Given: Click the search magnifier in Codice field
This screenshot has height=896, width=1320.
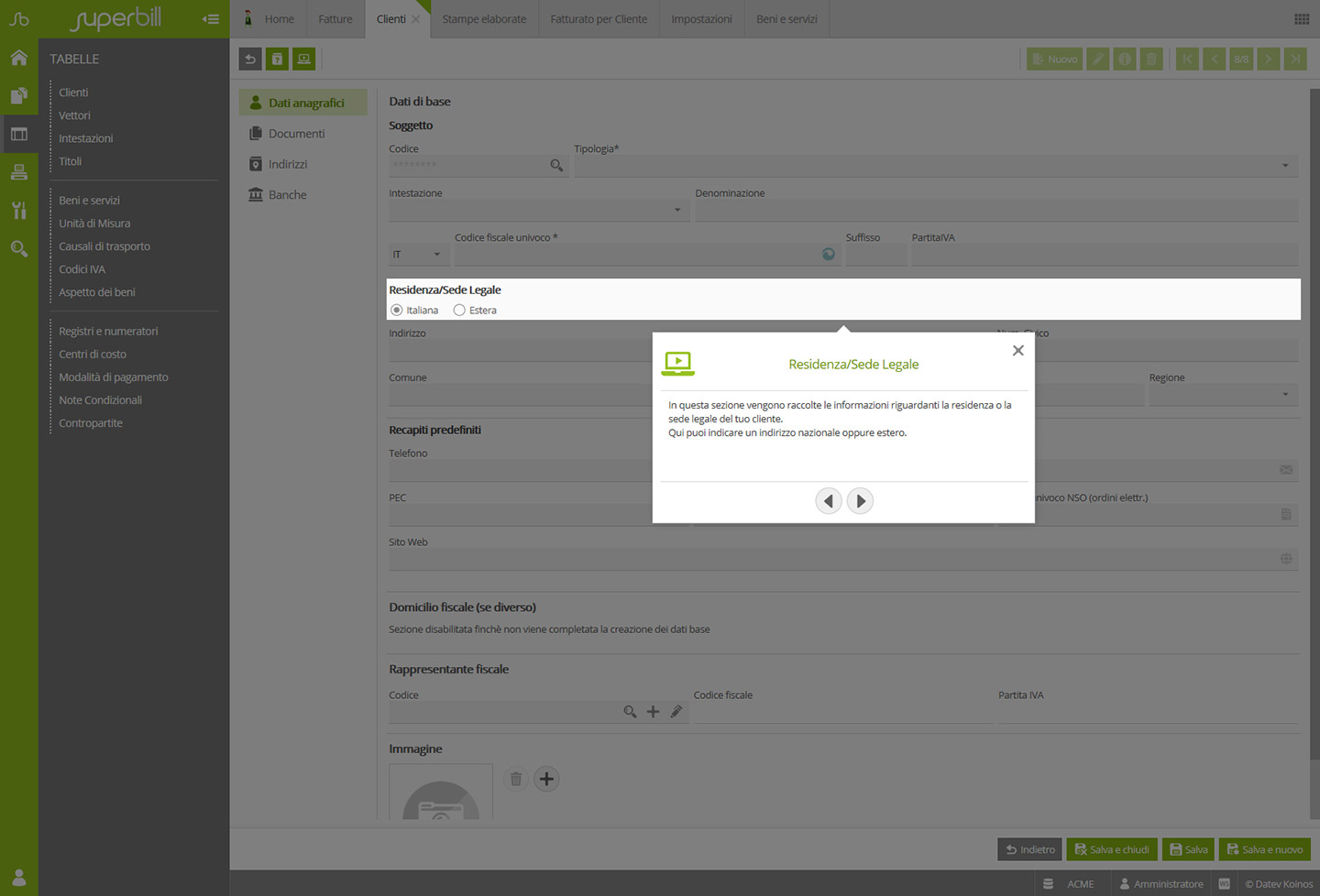Looking at the screenshot, I should pos(556,166).
